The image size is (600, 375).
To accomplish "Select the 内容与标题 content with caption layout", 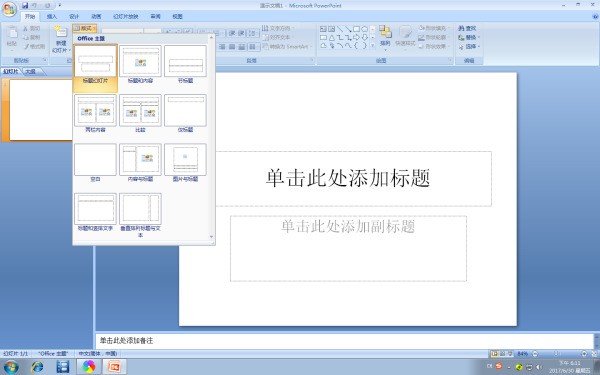I will click(x=140, y=163).
